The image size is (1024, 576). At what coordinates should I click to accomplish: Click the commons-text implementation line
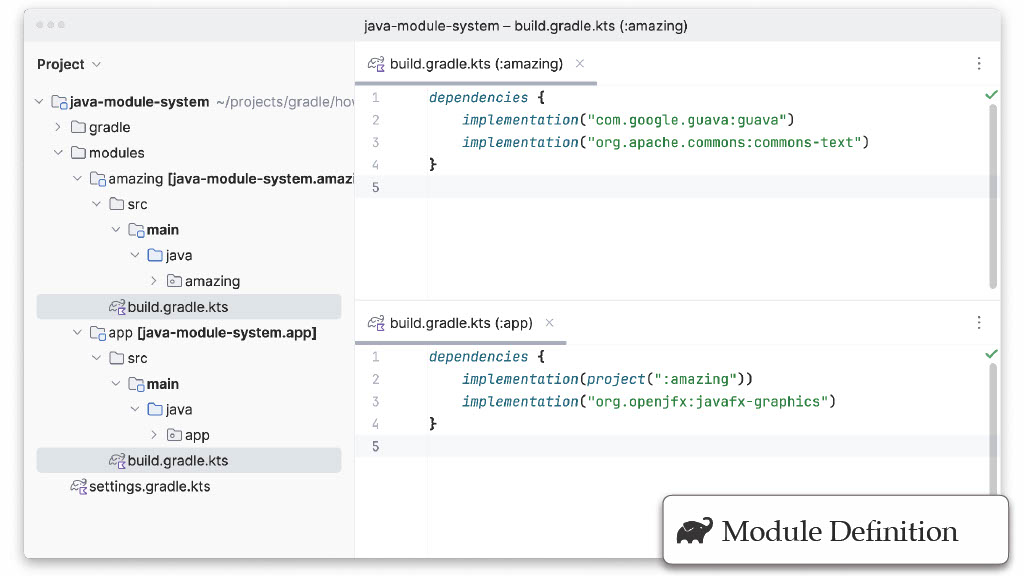[665, 142]
